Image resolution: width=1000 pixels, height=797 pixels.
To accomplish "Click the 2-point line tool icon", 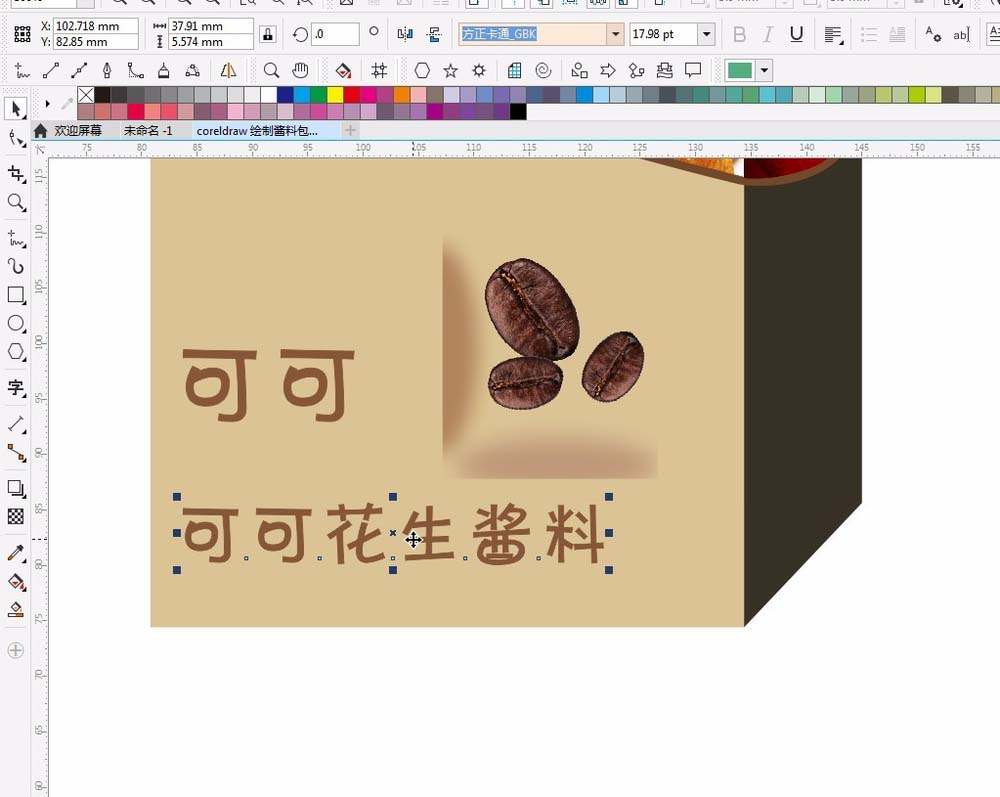I will [x=51, y=70].
